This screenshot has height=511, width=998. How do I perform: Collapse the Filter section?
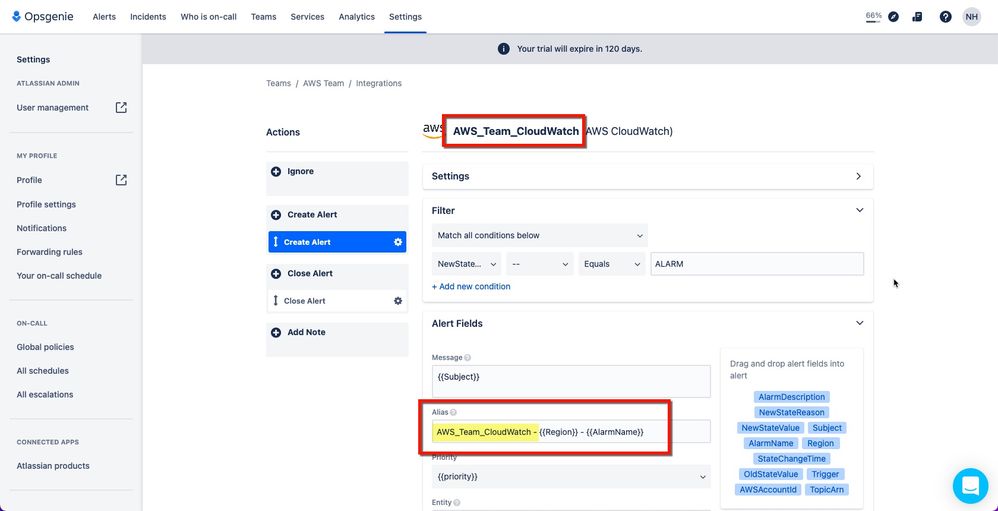pos(859,210)
